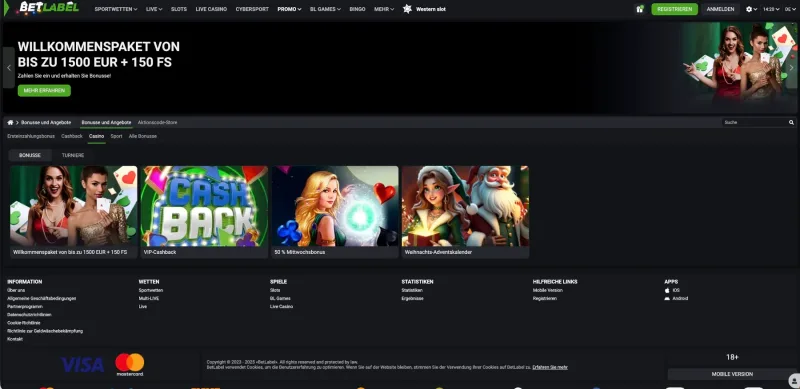Open Statistiken footer link
Viewport: 800px width, 389px height.
412,290
